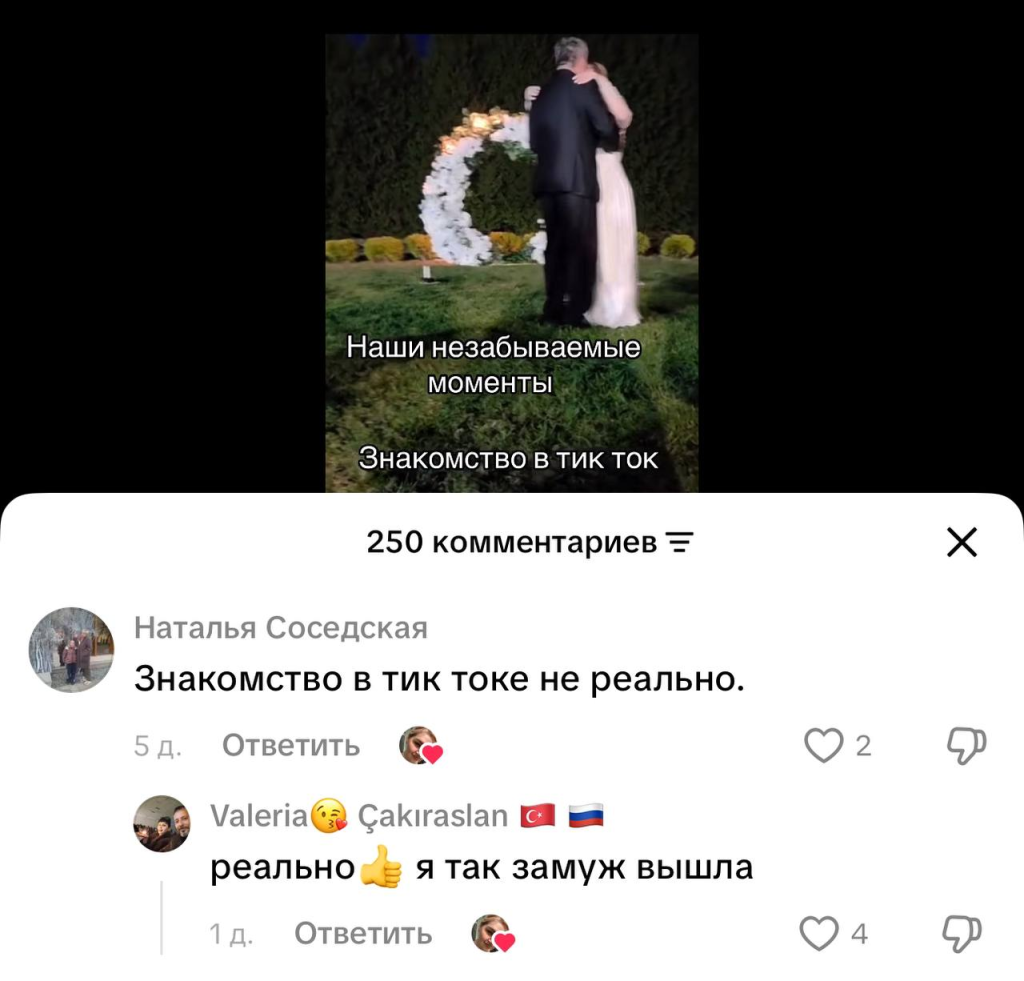
Task: Select the 250 комментариев header text
Action: [511, 542]
